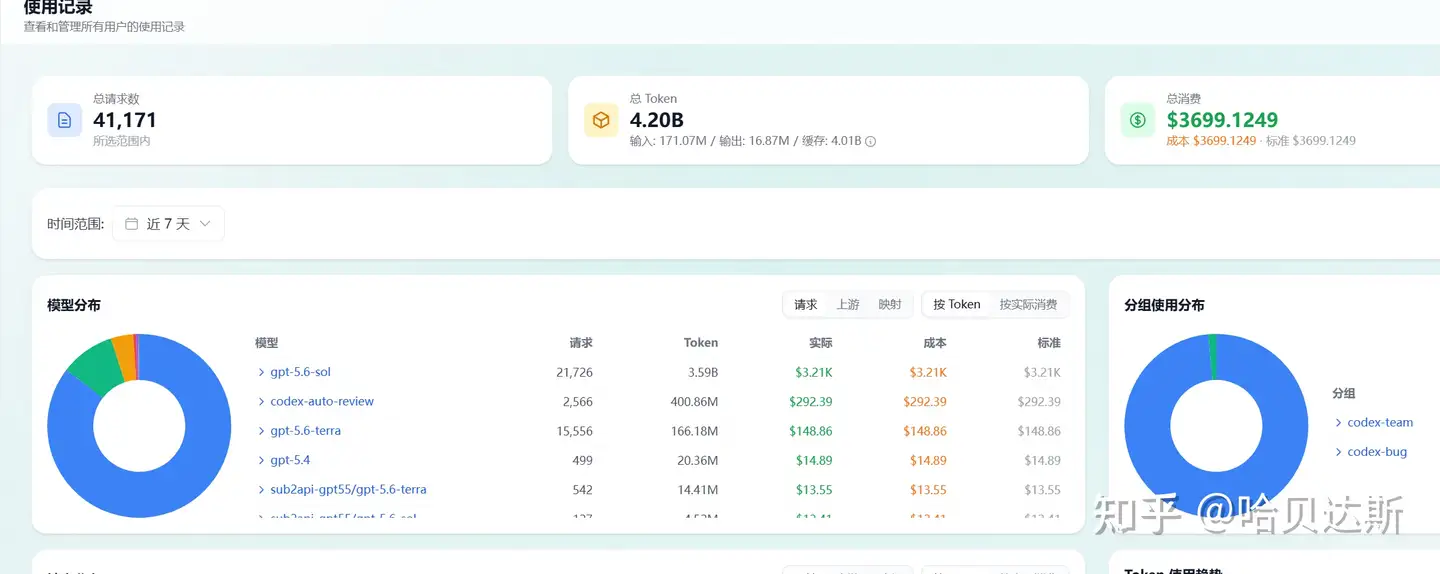Viewport: 1440px width, 574px height.
Task: Switch to the 请求 tab
Action: coord(806,305)
